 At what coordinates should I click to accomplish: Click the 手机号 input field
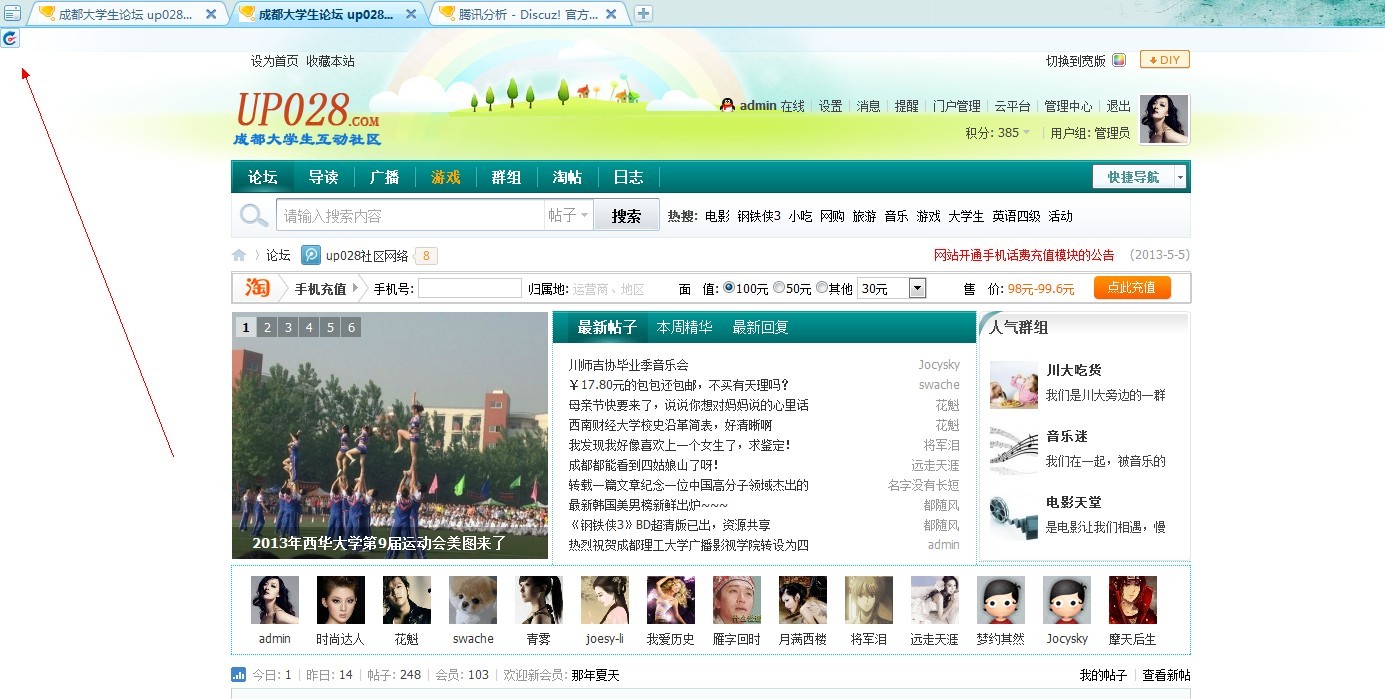click(470, 288)
